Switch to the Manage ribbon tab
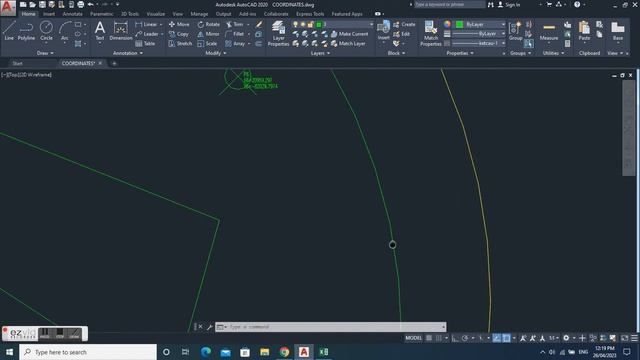640x360 pixels. (199, 14)
